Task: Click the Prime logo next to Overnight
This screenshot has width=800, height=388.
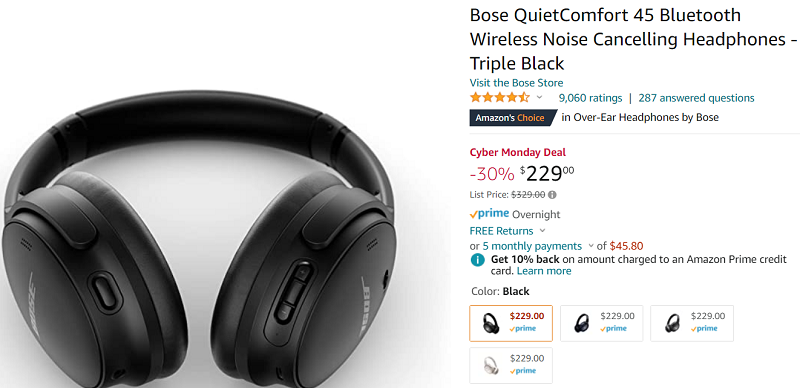Action: [x=489, y=214]
